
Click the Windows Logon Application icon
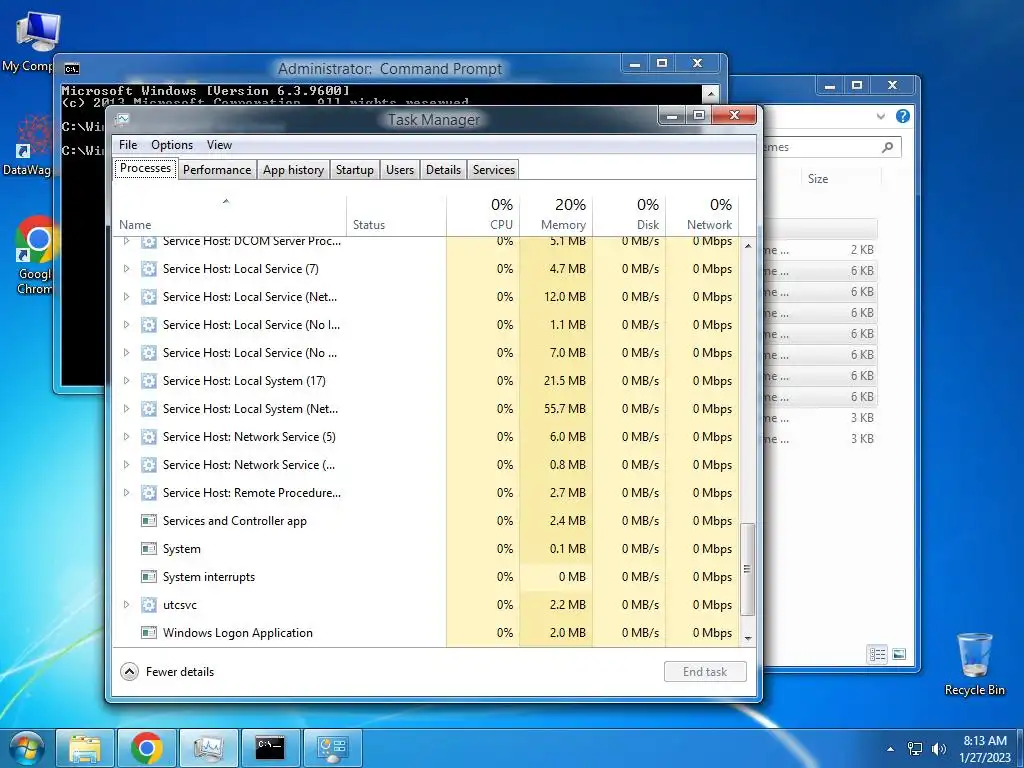click(149, 633)
